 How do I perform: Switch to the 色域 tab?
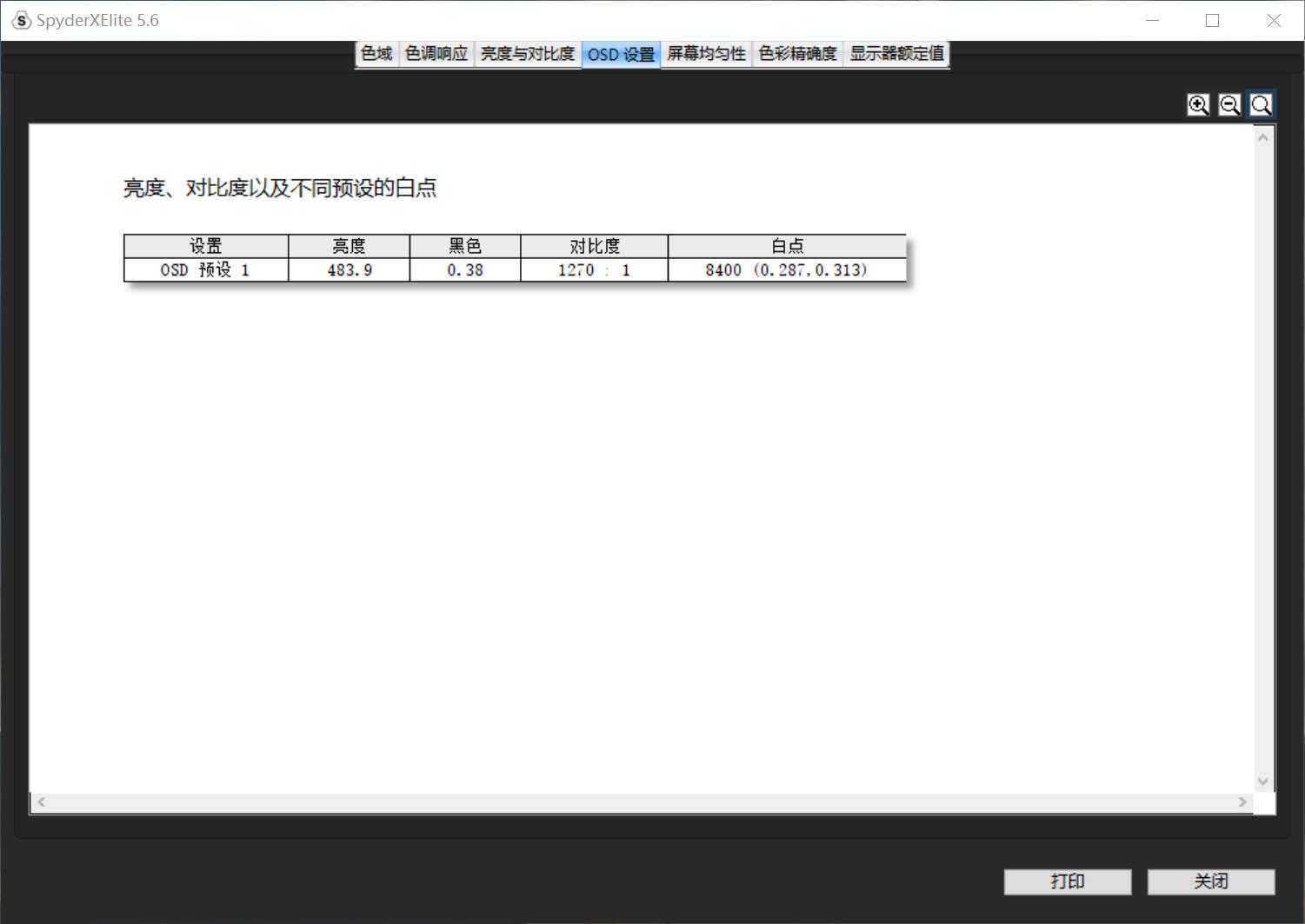376,53
